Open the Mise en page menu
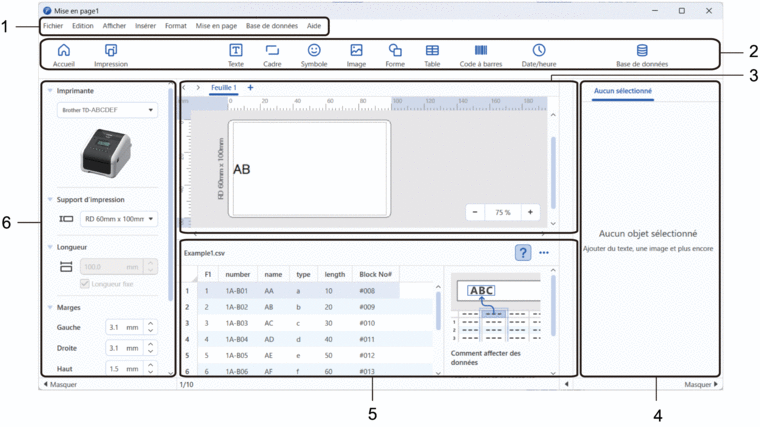 coord(216,26)
